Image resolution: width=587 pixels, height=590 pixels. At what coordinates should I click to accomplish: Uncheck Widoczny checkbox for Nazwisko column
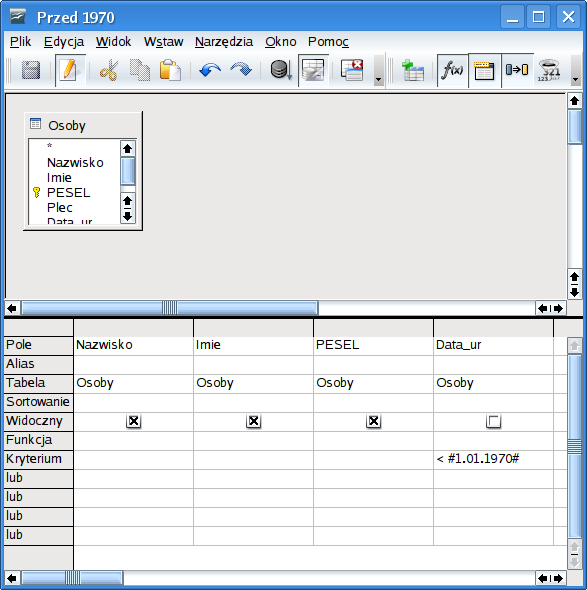(134, 421)
